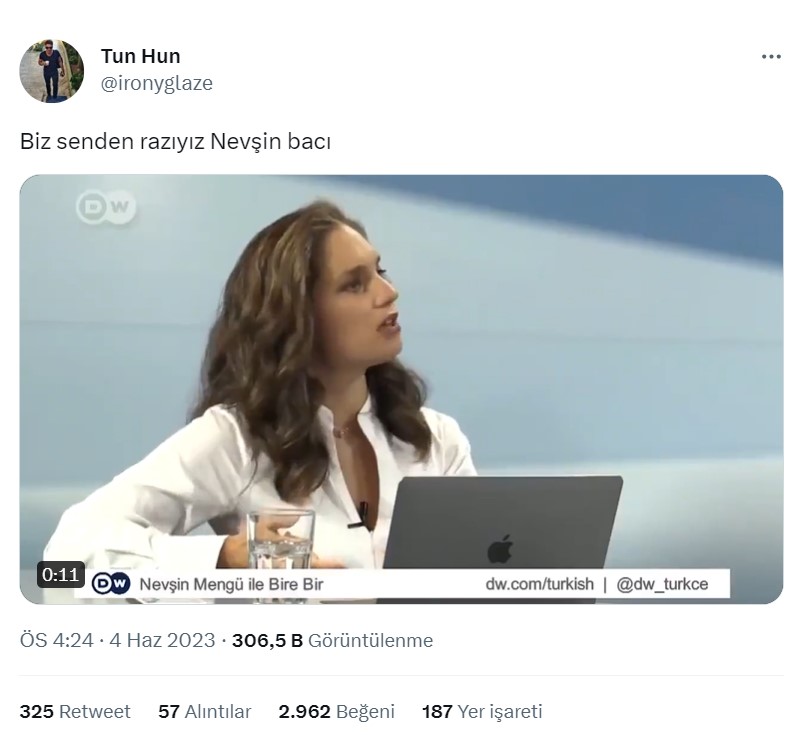Open the three-dot more options menu

coord(771,57)
